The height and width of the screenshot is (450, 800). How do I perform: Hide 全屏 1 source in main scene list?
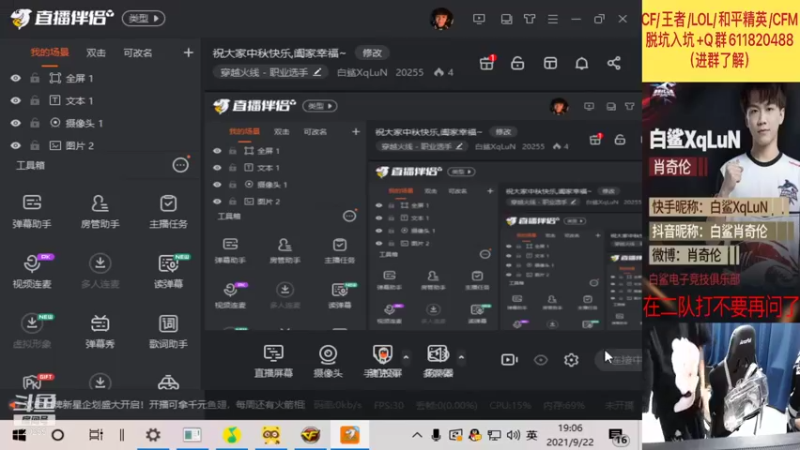[16, 78]
